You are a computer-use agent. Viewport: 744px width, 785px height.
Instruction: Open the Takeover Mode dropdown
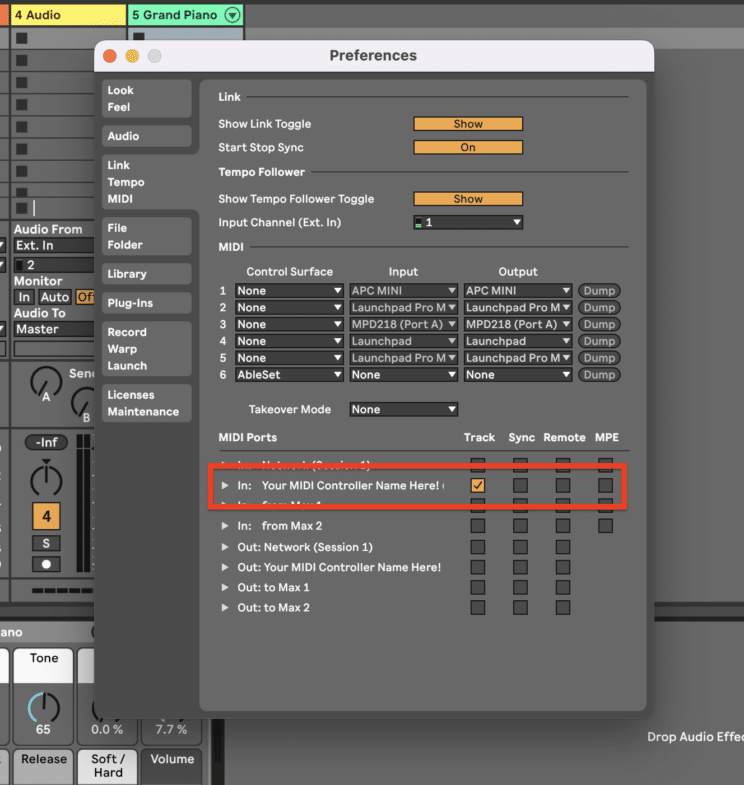(404, 409)
